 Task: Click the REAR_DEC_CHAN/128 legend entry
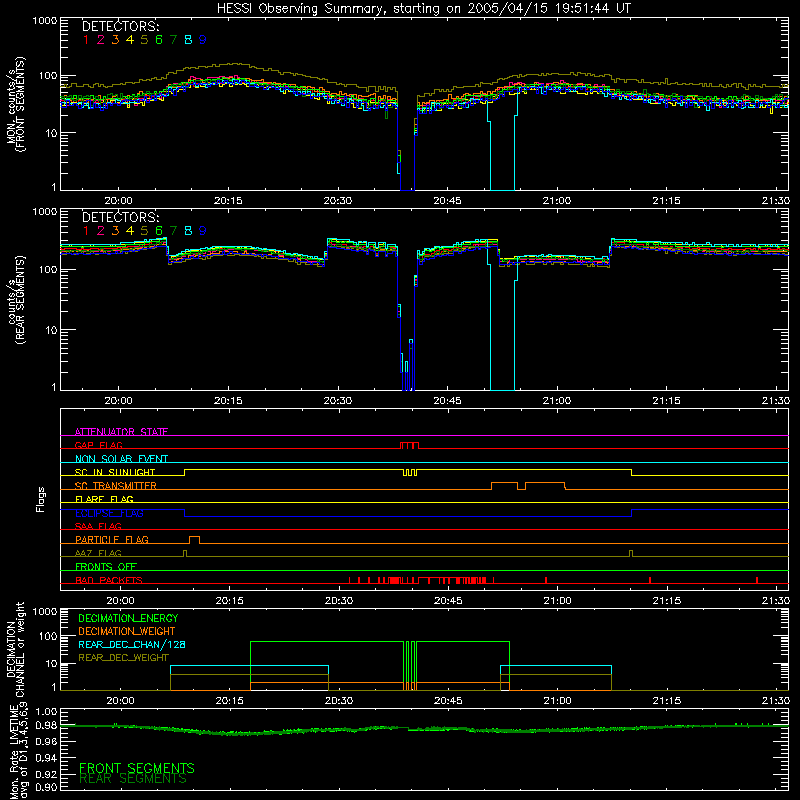(x=132, y=644)
